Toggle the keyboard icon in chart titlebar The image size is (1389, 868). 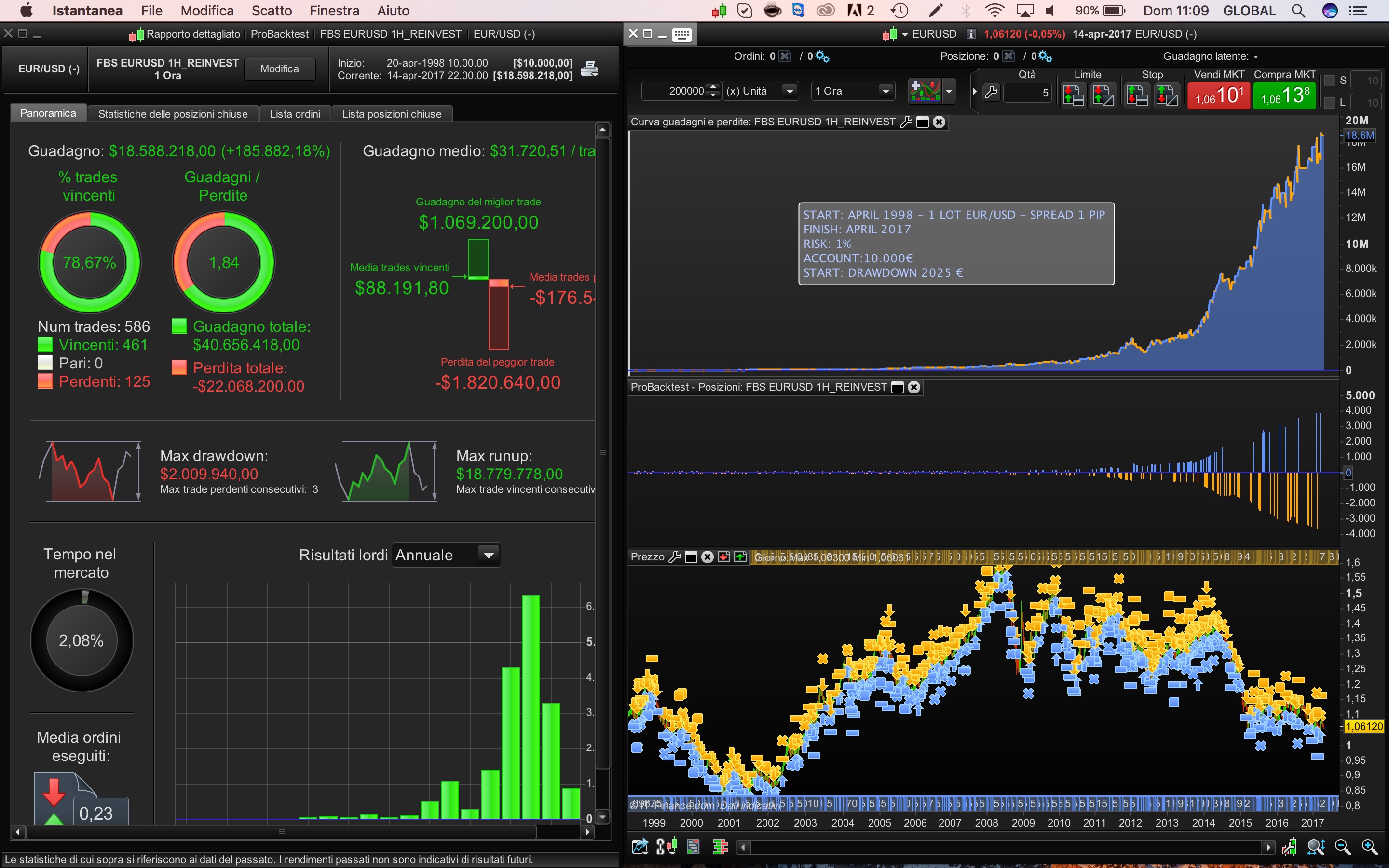coord(681,34)
